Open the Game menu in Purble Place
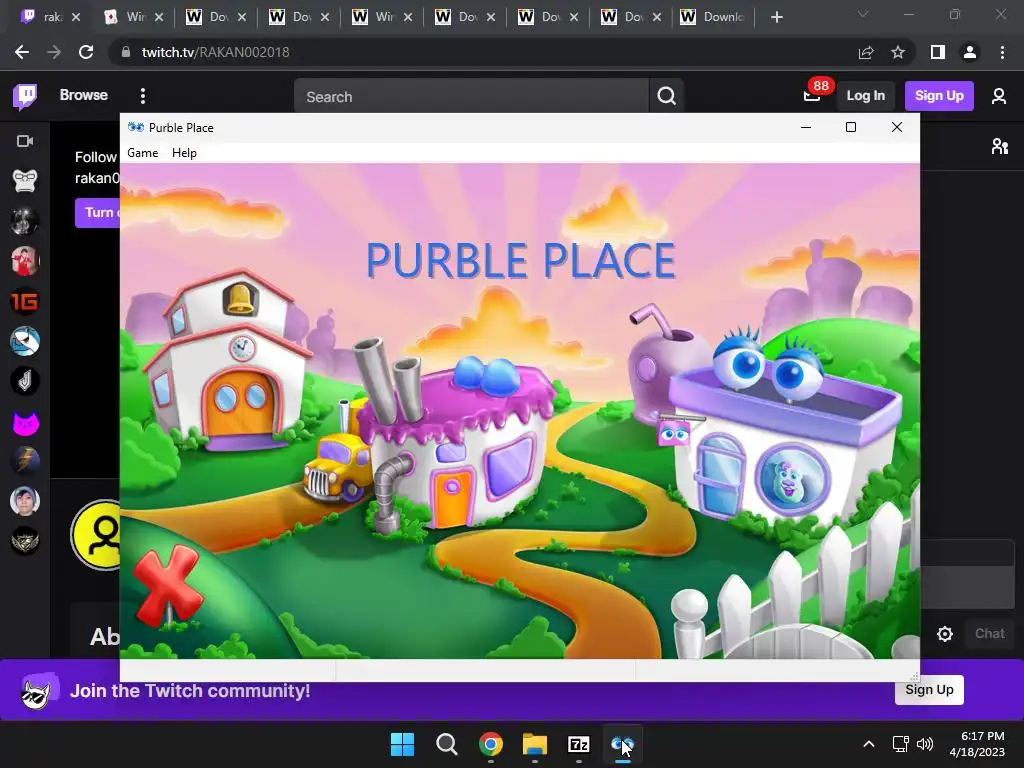Image resolution: width=1024 pixels, height=768 pixels. 142,153
